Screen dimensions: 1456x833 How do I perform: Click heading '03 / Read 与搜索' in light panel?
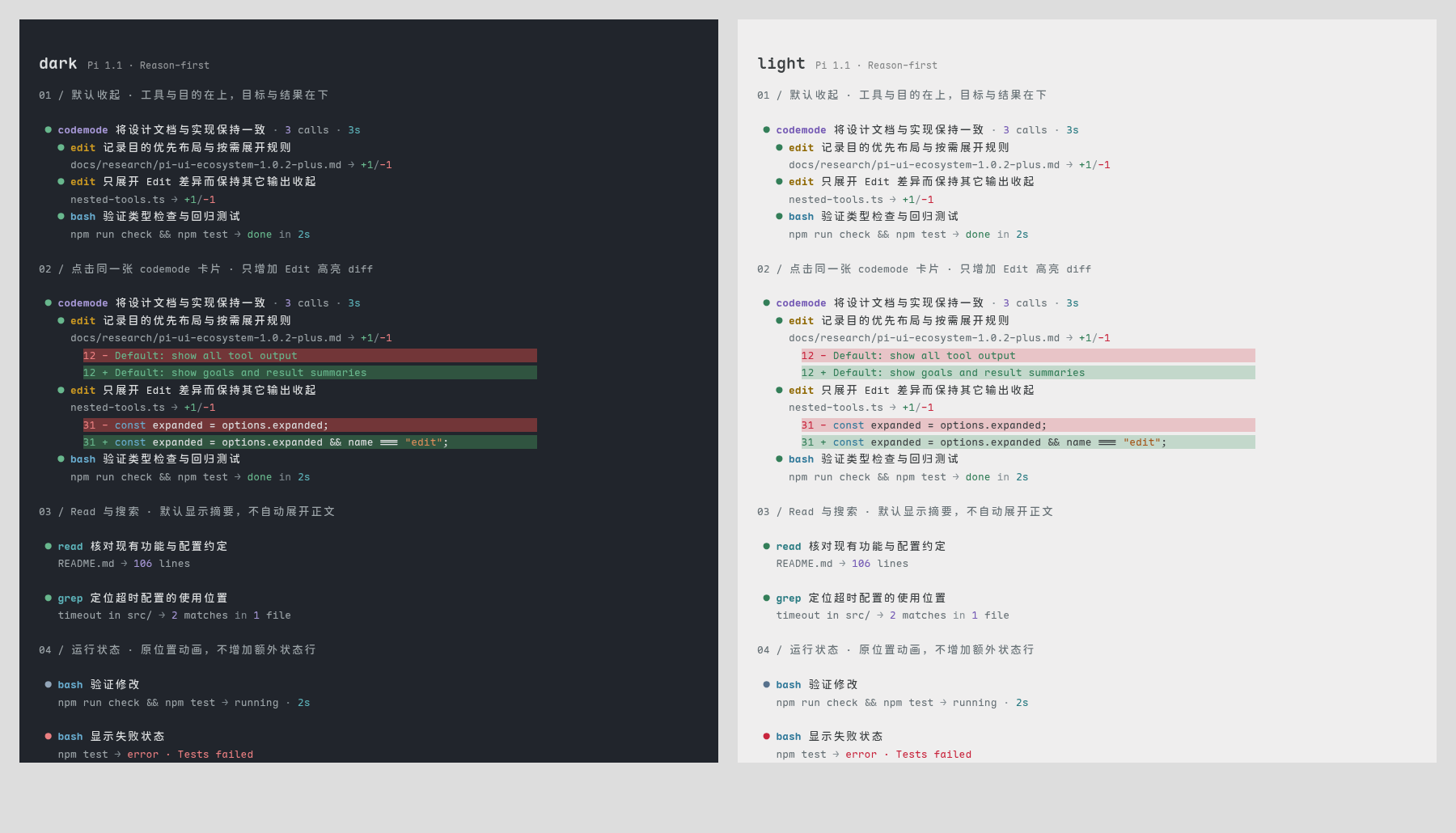pyautogui.click(x=905, y=511)
